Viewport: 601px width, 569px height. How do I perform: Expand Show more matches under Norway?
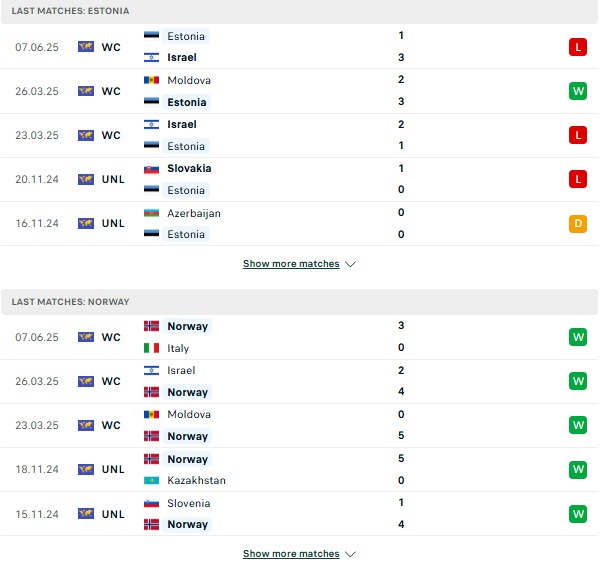point(291,554)
